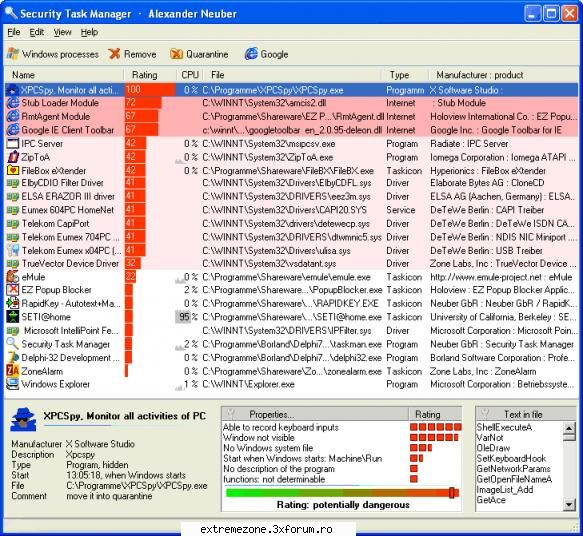The image size is (583, 536).
Task: Sort list by File column header
Action: tap(292, 75)
